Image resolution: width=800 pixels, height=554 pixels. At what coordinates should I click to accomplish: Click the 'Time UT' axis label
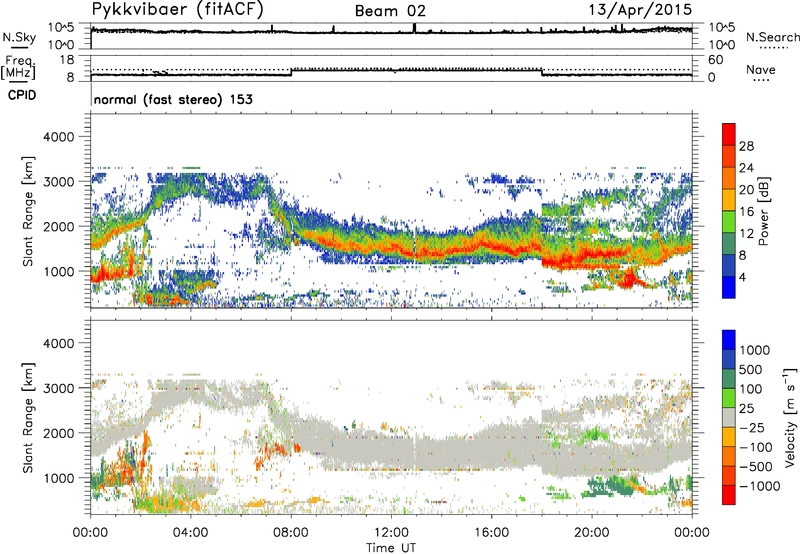(391, 548)
